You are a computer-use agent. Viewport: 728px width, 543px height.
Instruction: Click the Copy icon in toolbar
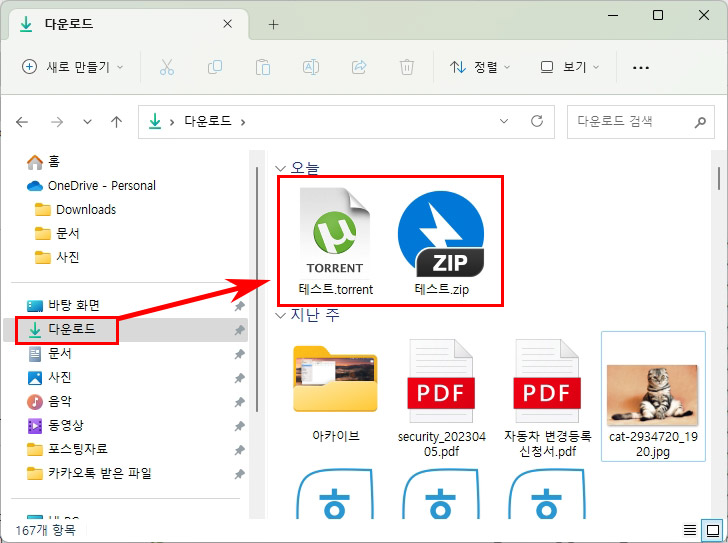coord(215,67)
